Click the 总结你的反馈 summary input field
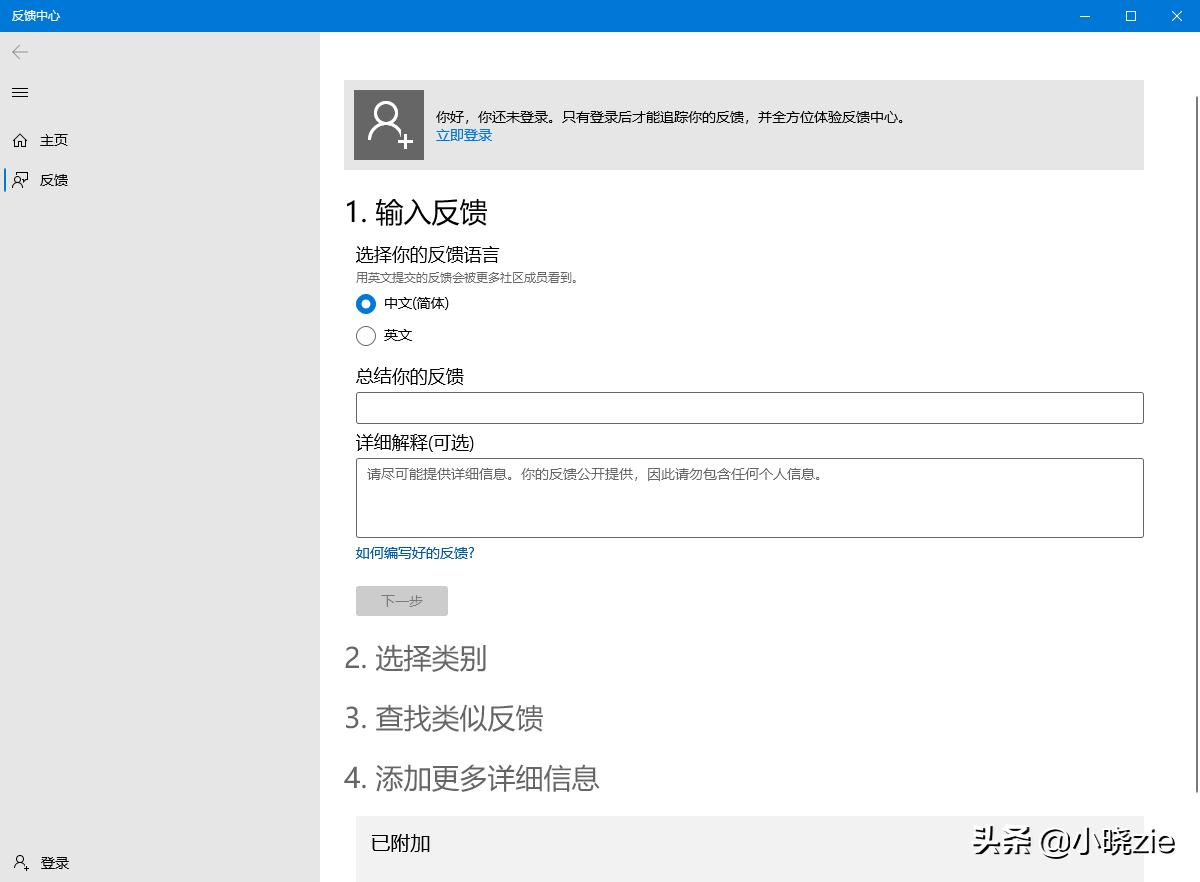This screenshot has height=882, width=1200. pyautogui.click(x=749, y=407)
